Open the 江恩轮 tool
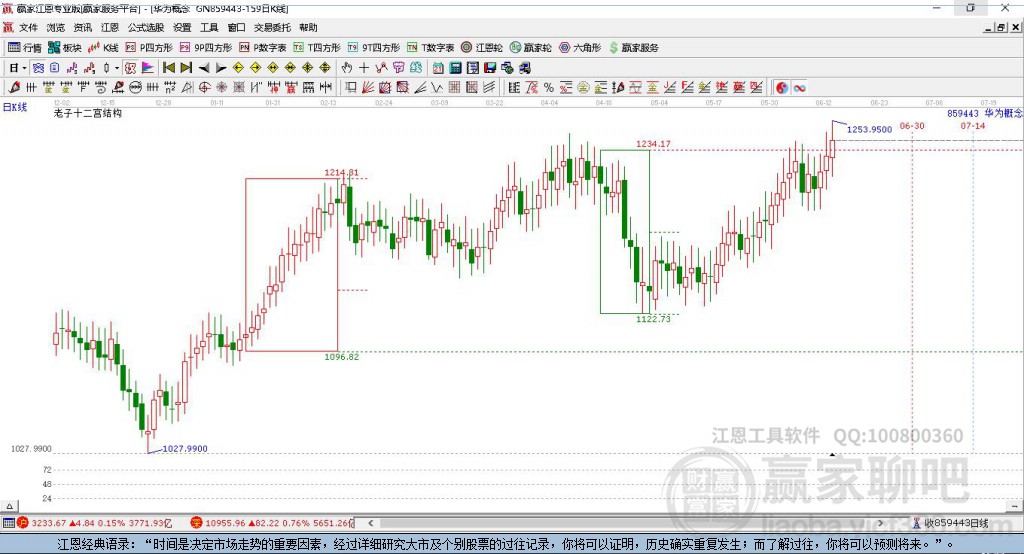1024x554 pixels. pyautogui.click(x=482, y=48)
